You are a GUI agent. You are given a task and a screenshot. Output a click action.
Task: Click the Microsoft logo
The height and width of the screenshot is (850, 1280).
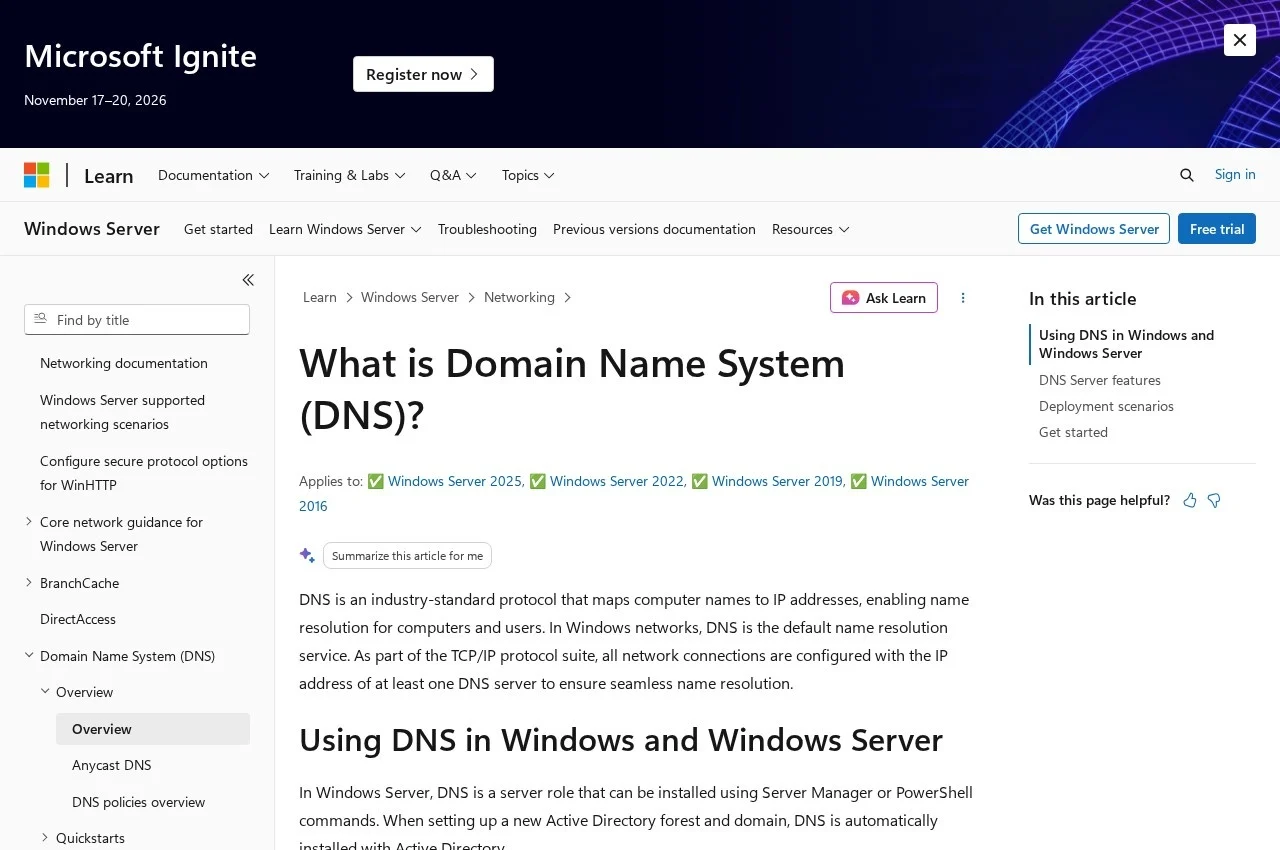point(37,175)
